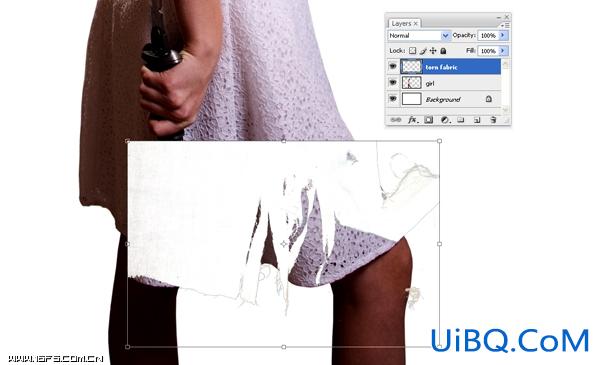Click the Background layer lock icon

point(489,99)
